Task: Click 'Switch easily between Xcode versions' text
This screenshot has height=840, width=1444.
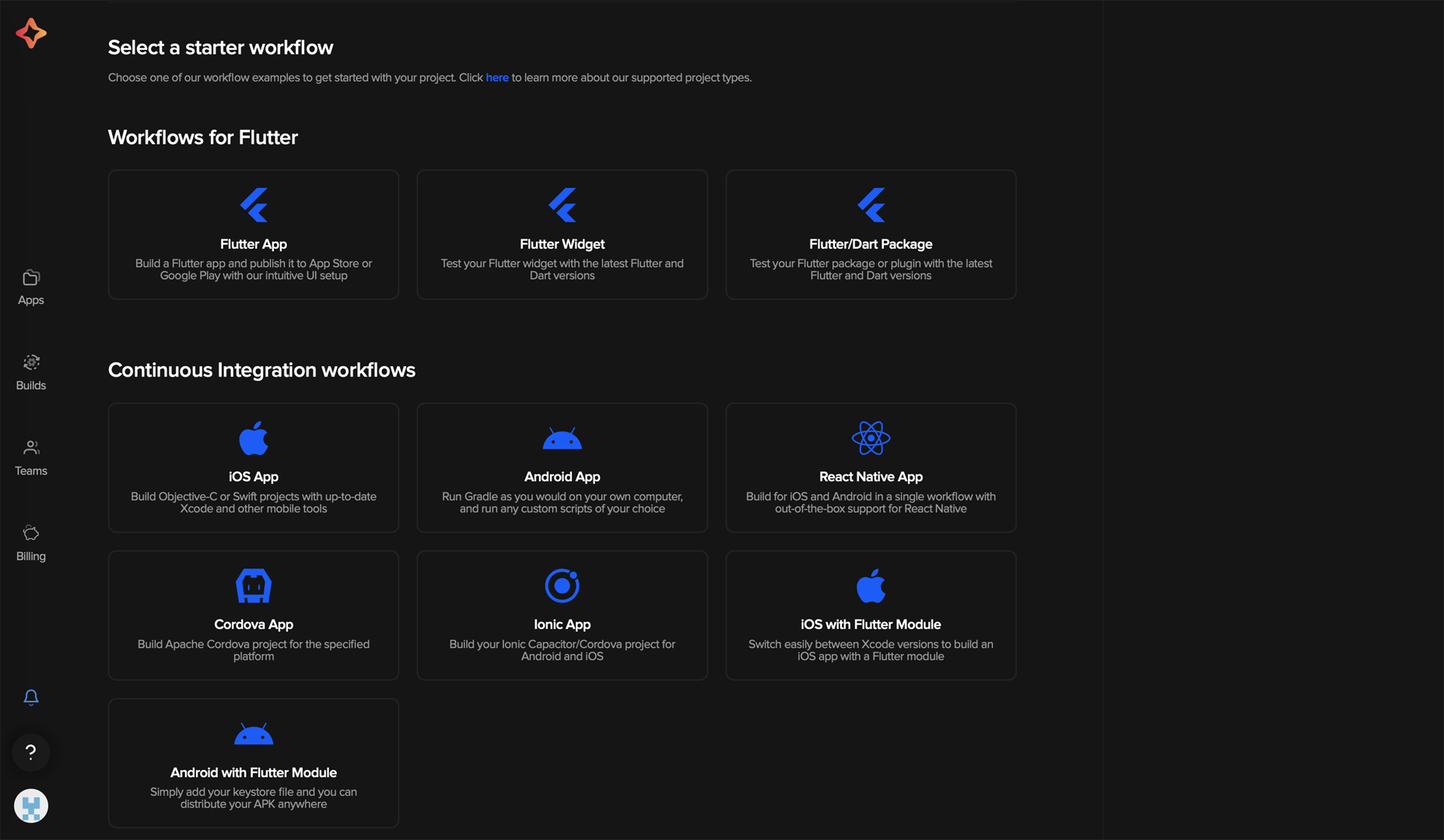Action: [871, 650]
